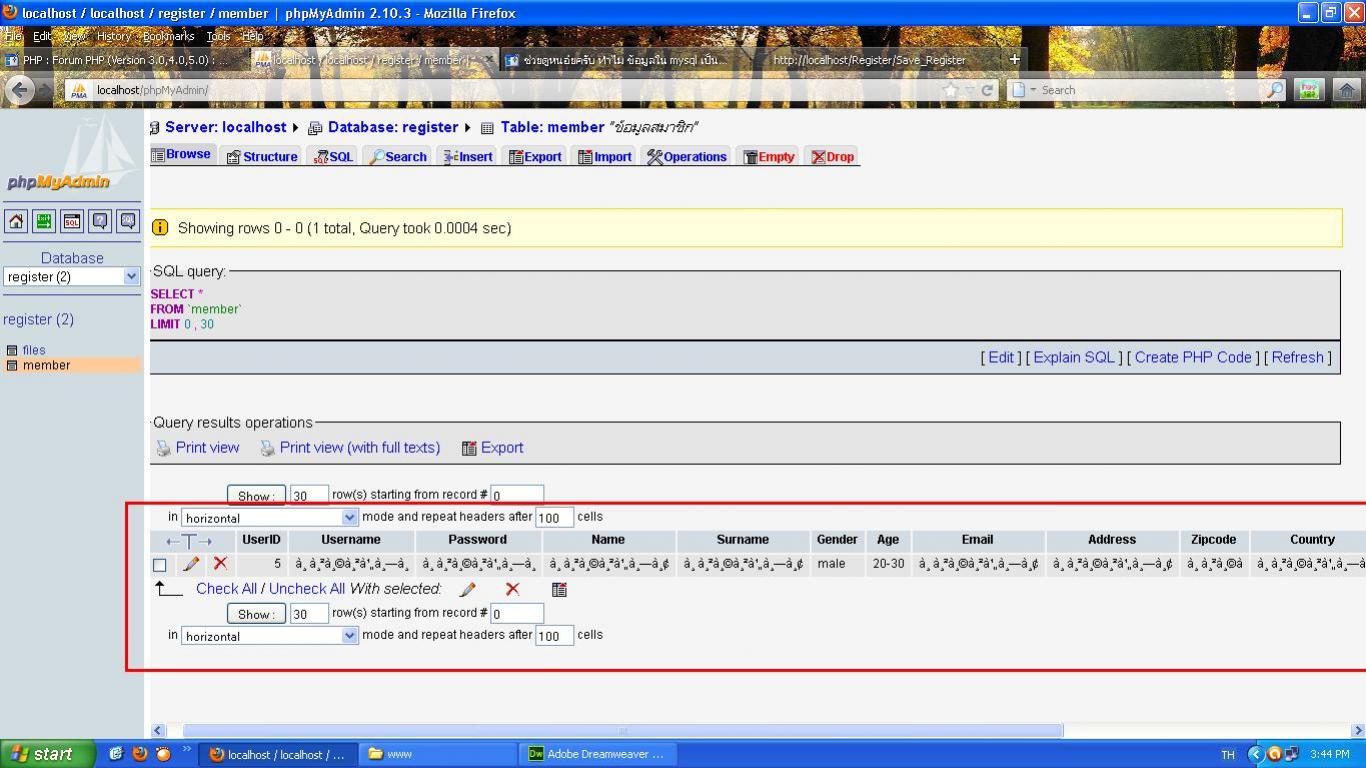Click the Drop table tab
1366x768 pixels.
pos(833,157)
